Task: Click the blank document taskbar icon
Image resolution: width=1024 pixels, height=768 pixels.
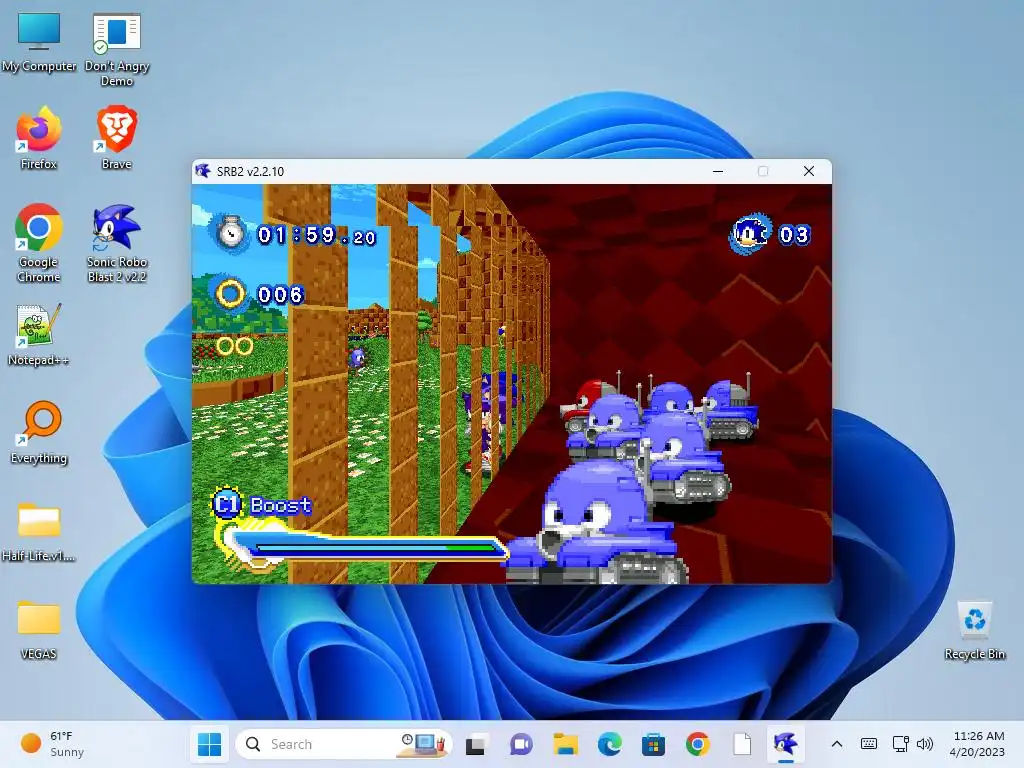Action: coord(742,744)
